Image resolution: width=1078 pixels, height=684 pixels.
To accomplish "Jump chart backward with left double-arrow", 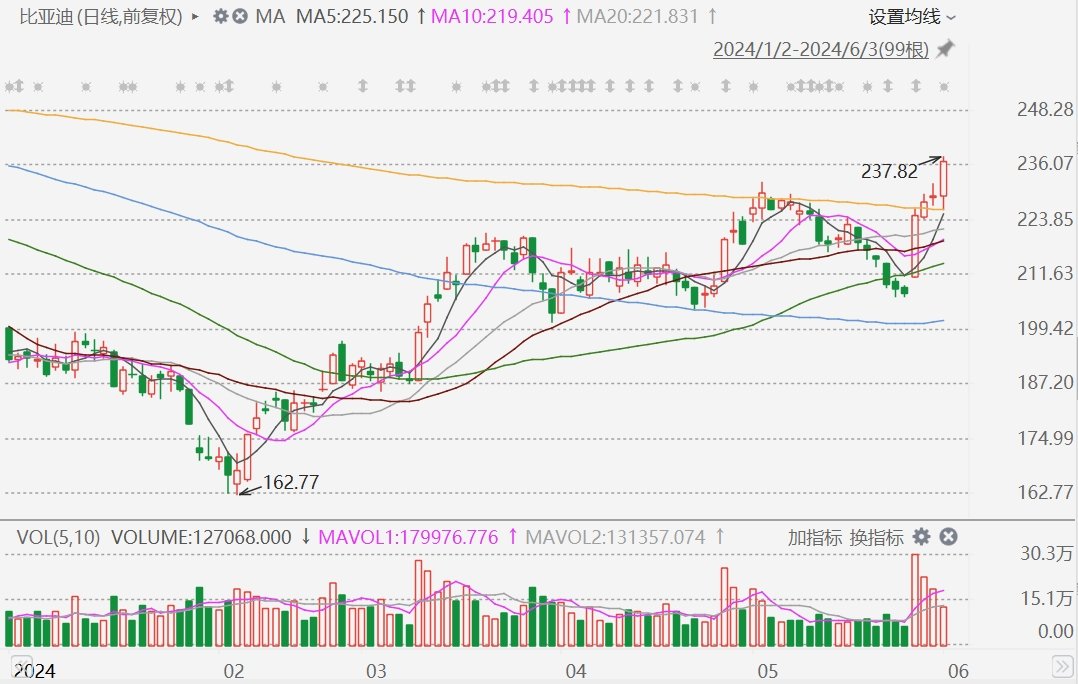I will tap(21, 665).
